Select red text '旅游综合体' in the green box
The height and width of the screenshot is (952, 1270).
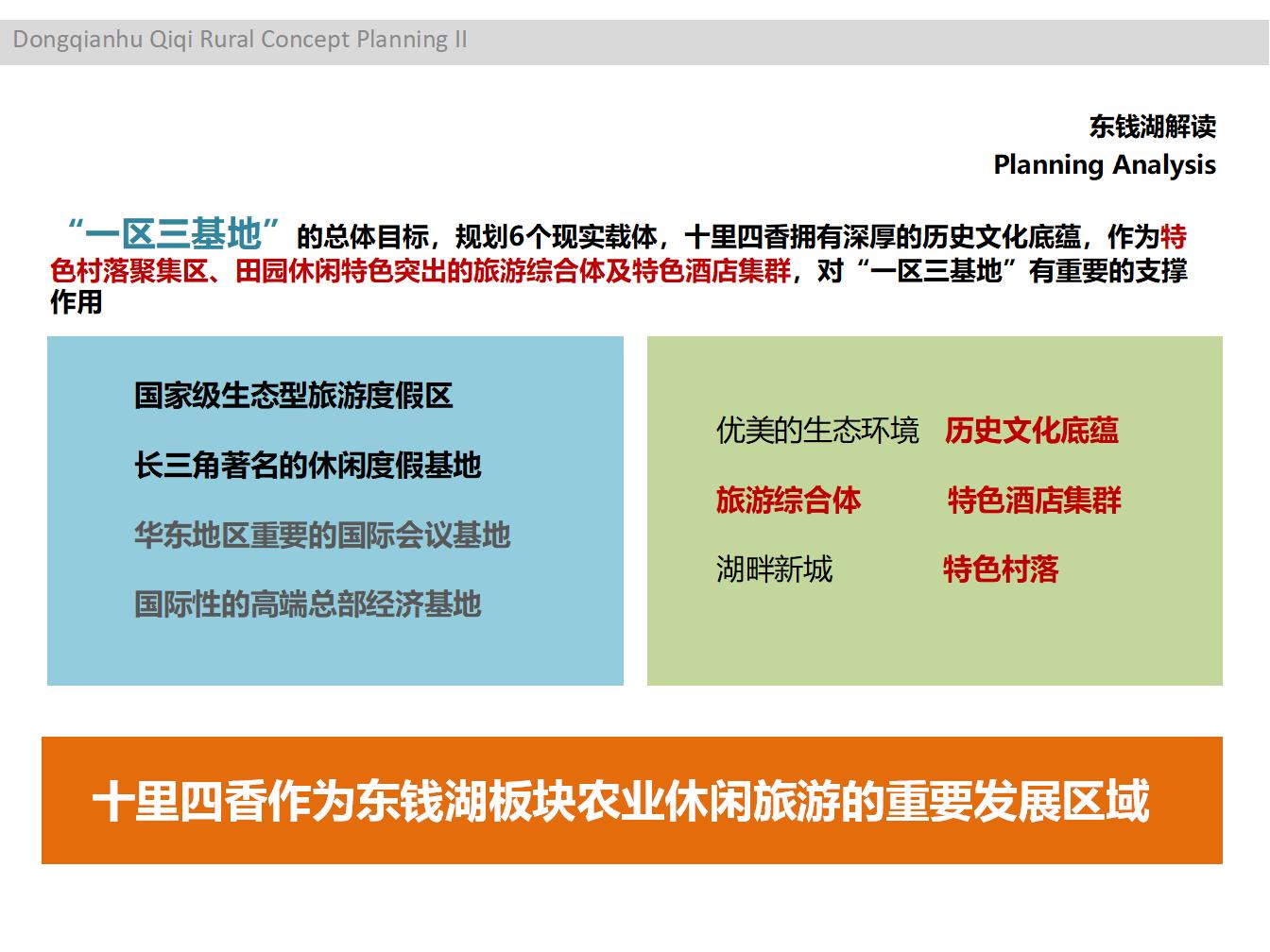click(788, 500)
